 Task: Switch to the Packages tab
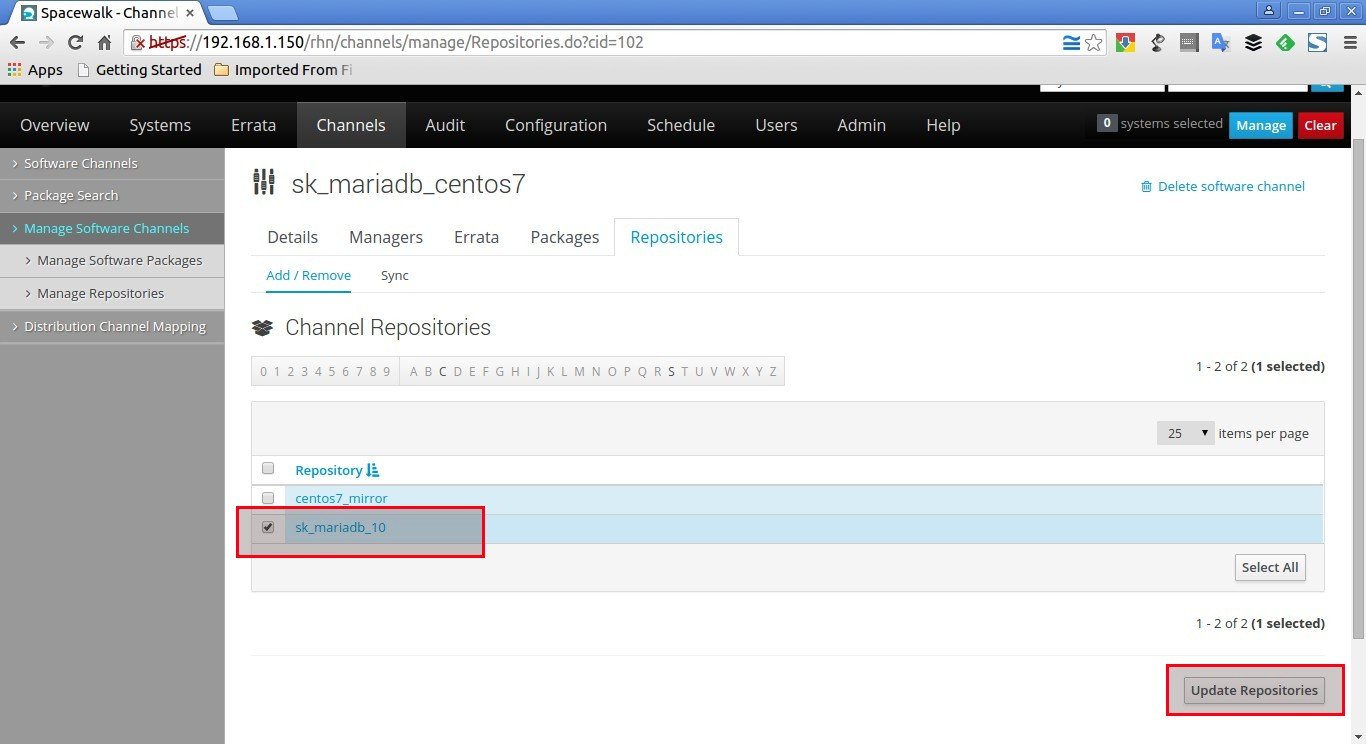point(565,237)
